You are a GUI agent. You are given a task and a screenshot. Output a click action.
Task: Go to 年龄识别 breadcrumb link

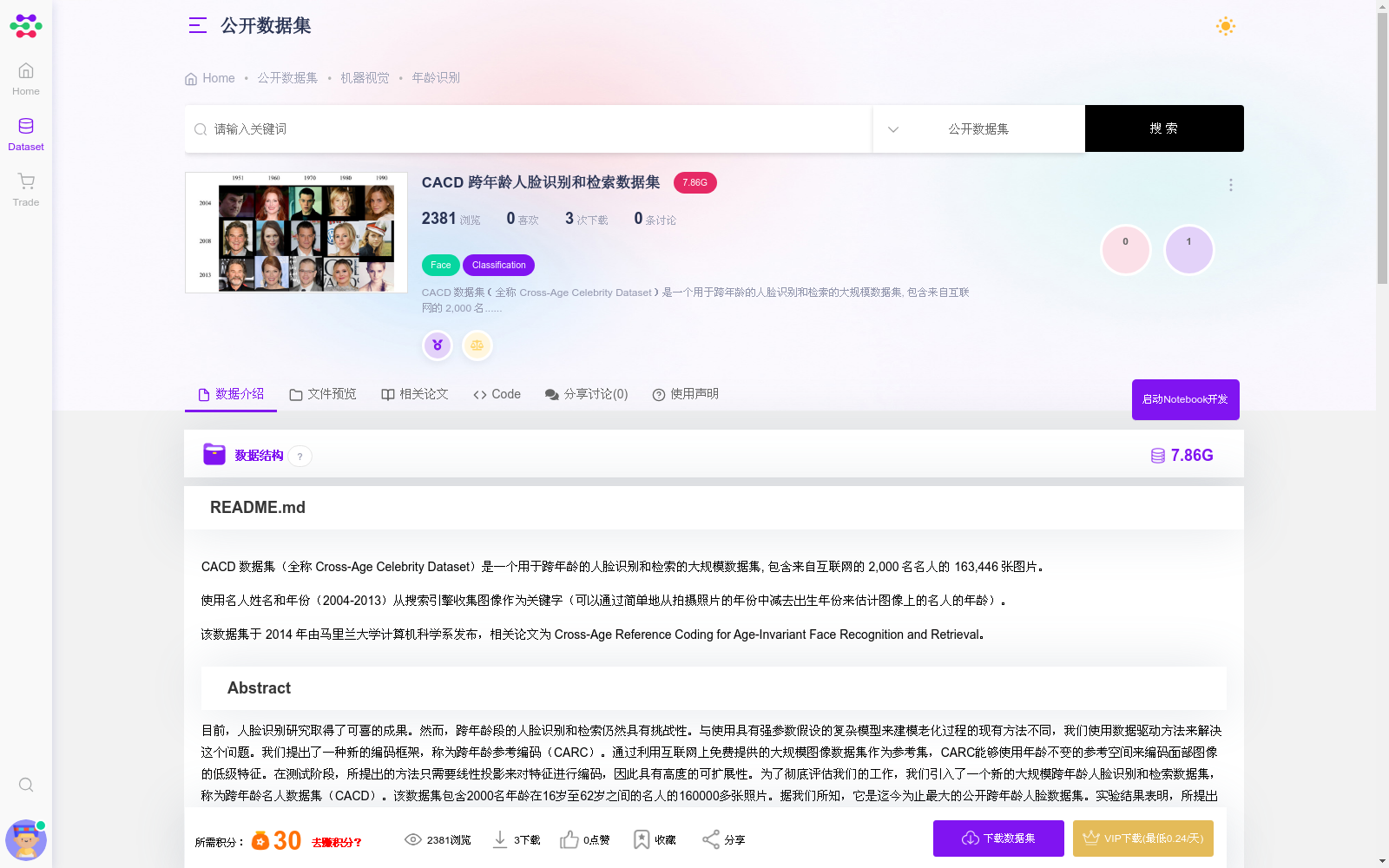(x=436, y=78)
